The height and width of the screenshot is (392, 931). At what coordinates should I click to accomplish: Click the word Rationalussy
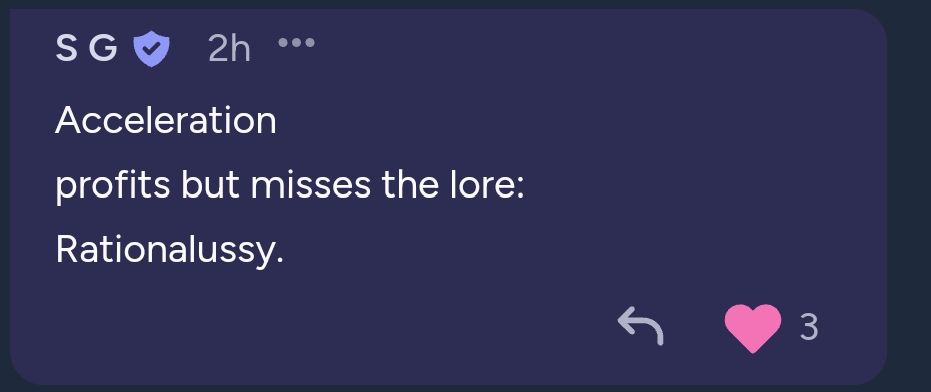click(169, 250)
